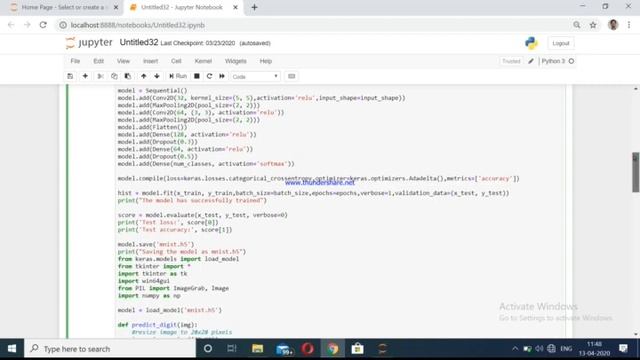Open Chrome three-dot menu
Viewport: 640px width, 360px height.
(629, 25)
